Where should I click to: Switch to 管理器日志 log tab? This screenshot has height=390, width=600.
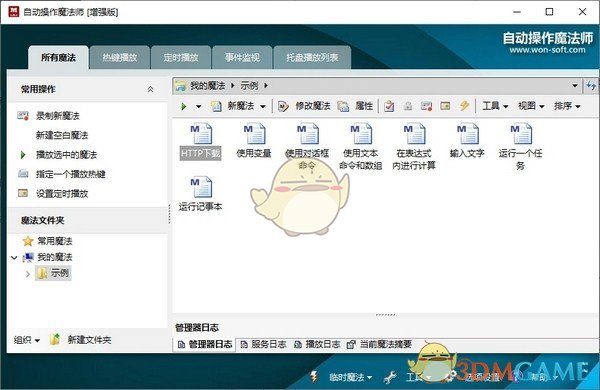click(x=205, y=344)
